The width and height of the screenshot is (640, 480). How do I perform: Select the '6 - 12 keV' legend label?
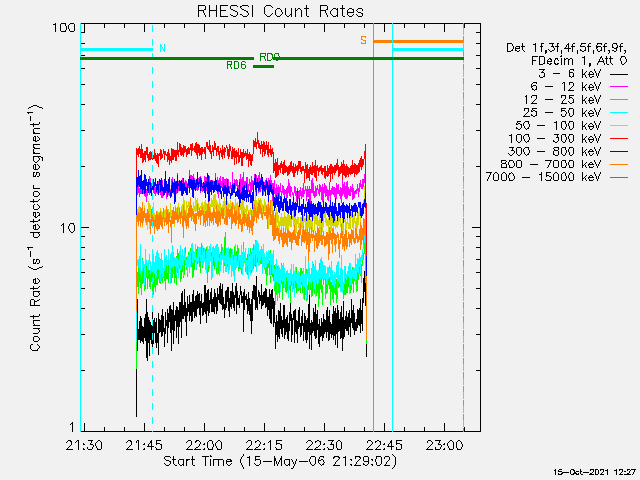point(566,87)
